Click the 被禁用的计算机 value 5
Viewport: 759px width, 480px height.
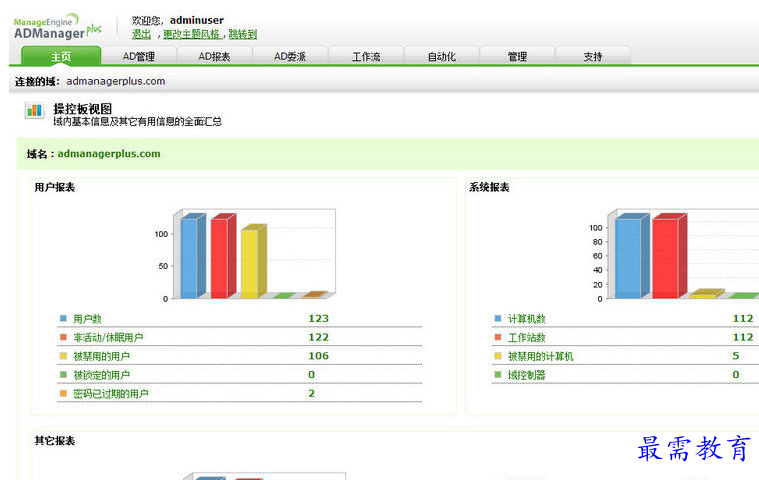click(x=736, y=356)
